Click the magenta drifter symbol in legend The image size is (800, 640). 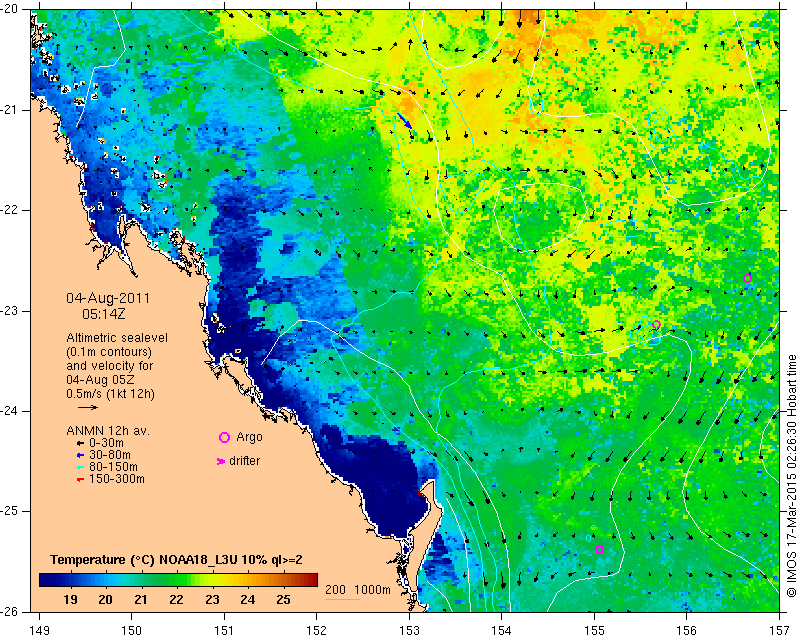221,461
